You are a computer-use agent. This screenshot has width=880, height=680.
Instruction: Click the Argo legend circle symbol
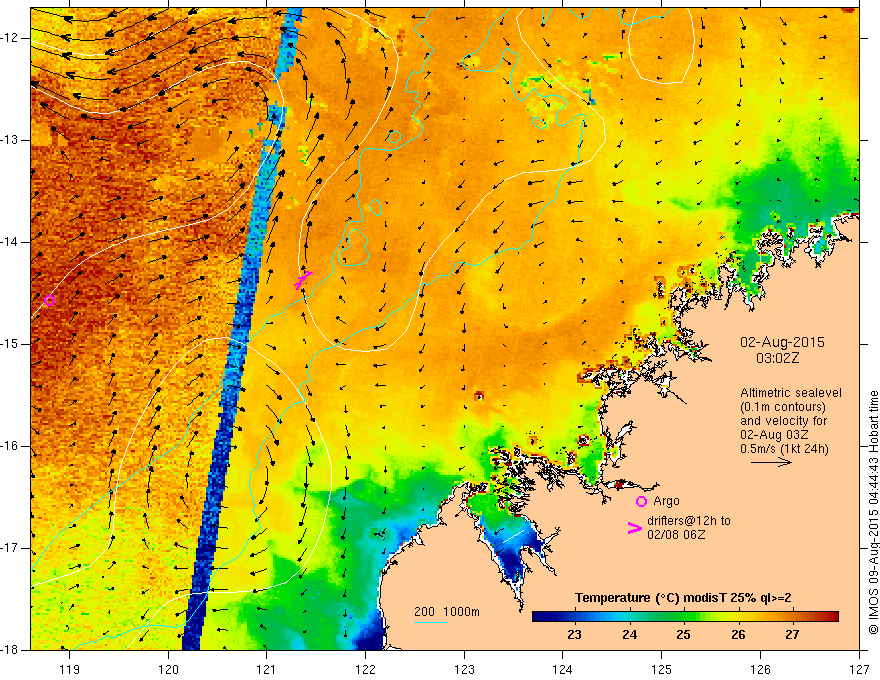click(641, 501)
